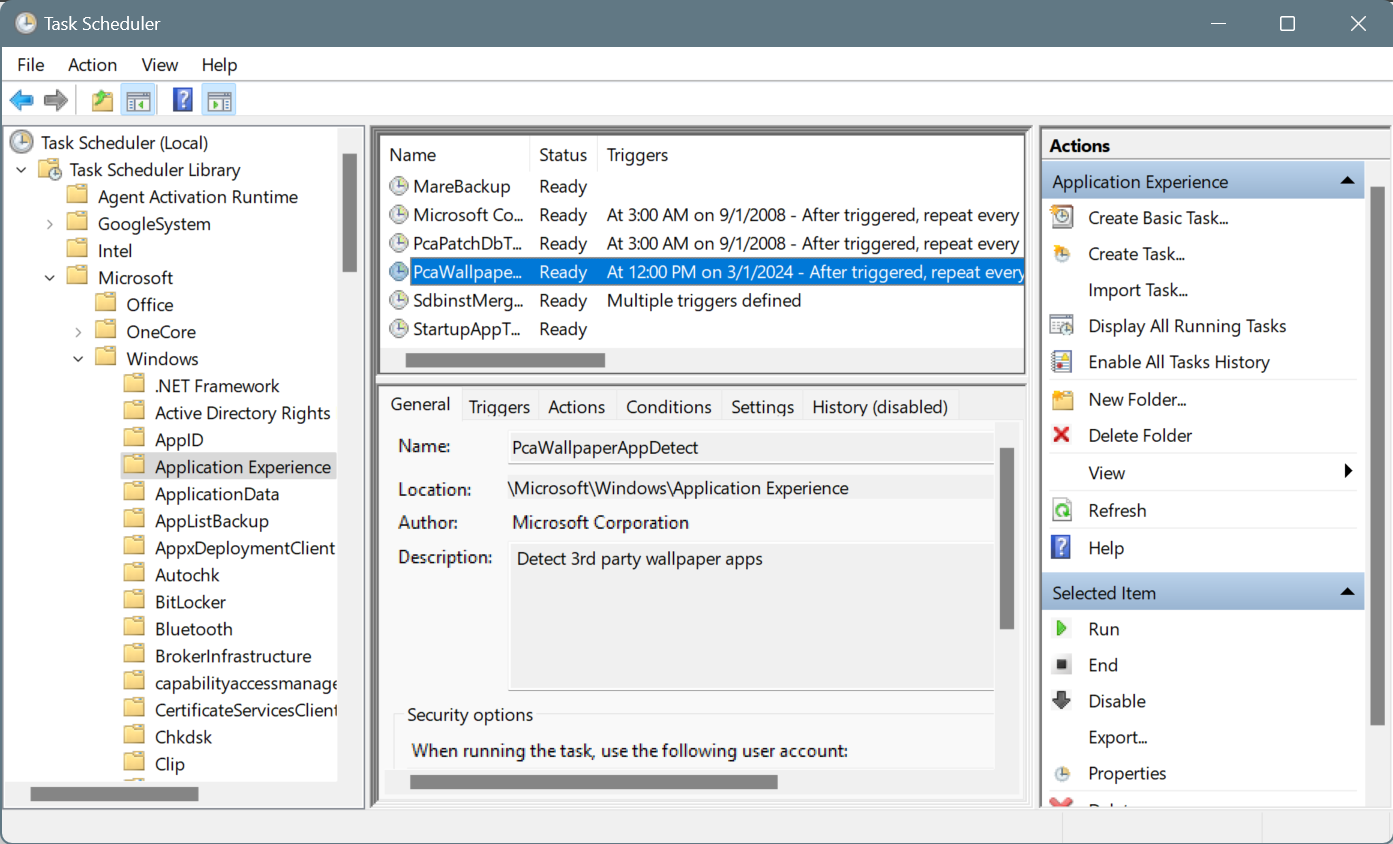The image size is (1393, 844).
Task: Click the MareBackup task clock icon
Action: [399, 186]
